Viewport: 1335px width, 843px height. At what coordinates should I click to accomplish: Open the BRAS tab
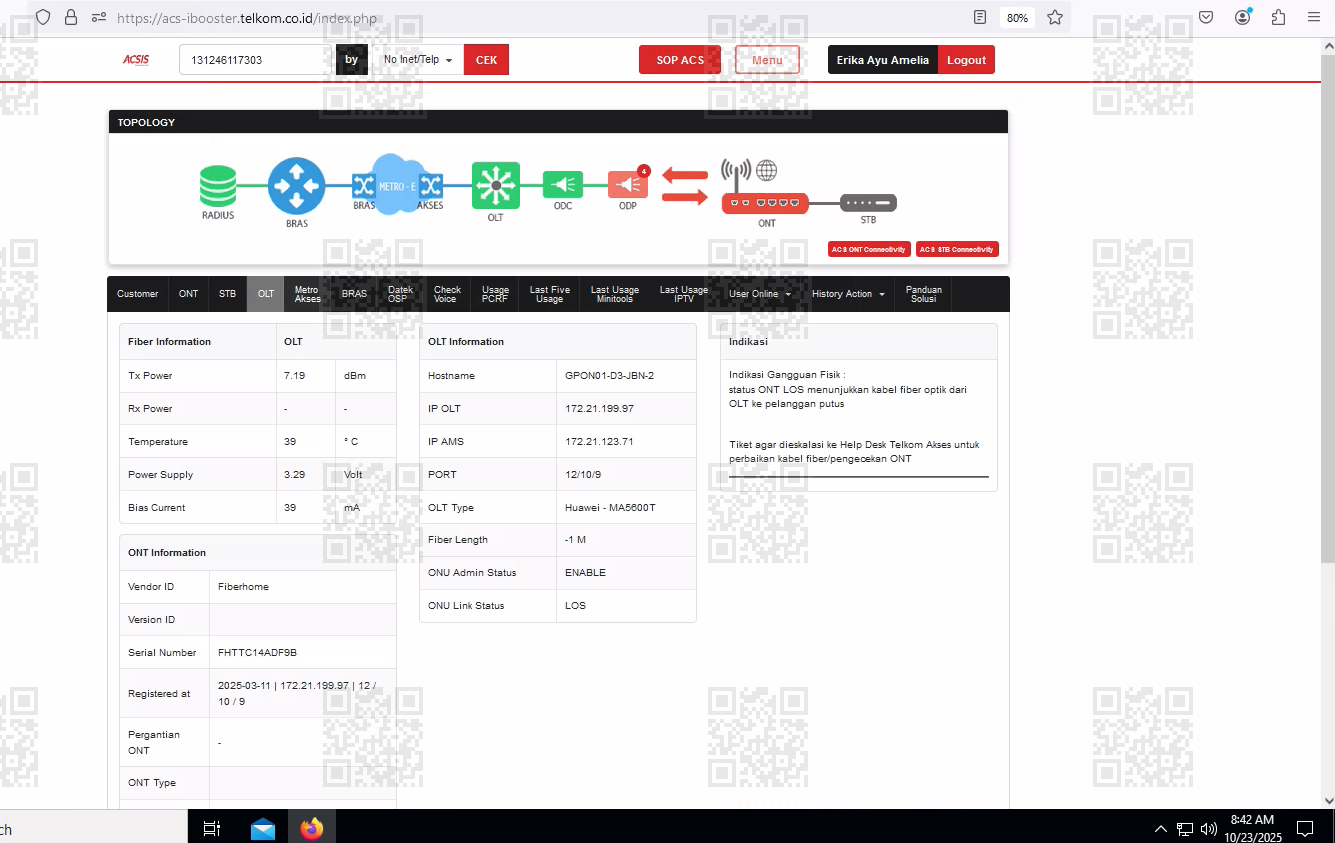point(354,294)
